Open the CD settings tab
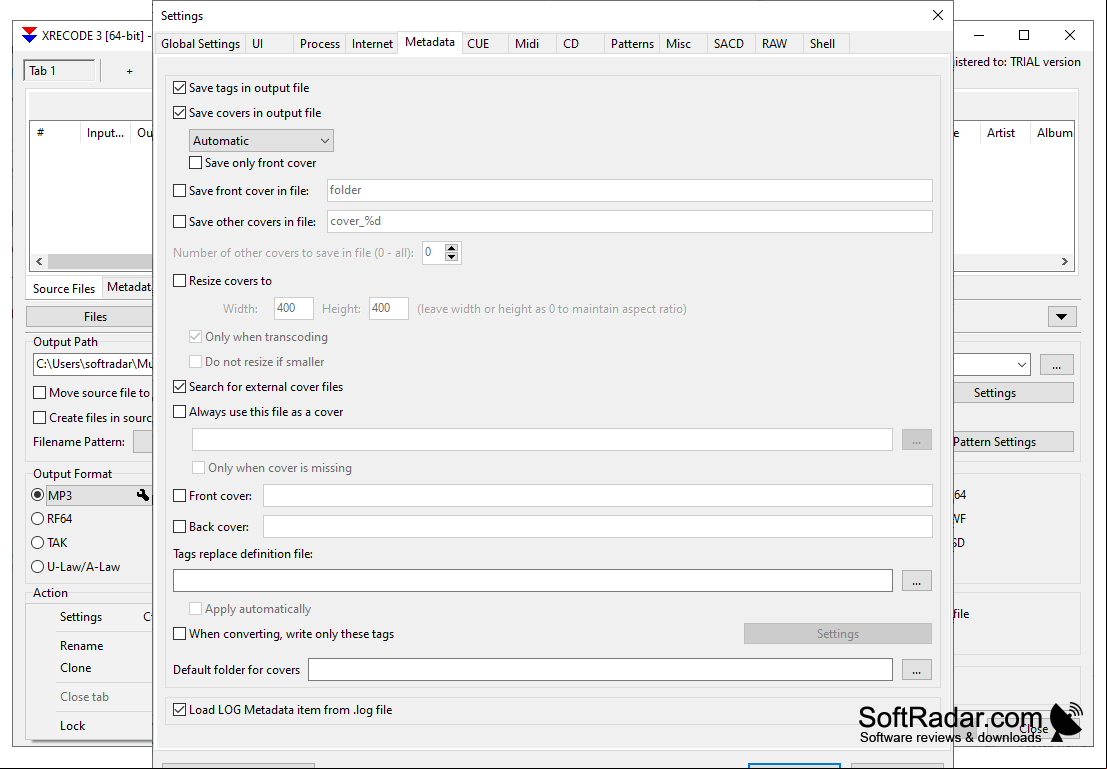 pyautogui.click(x=580, y=44)
